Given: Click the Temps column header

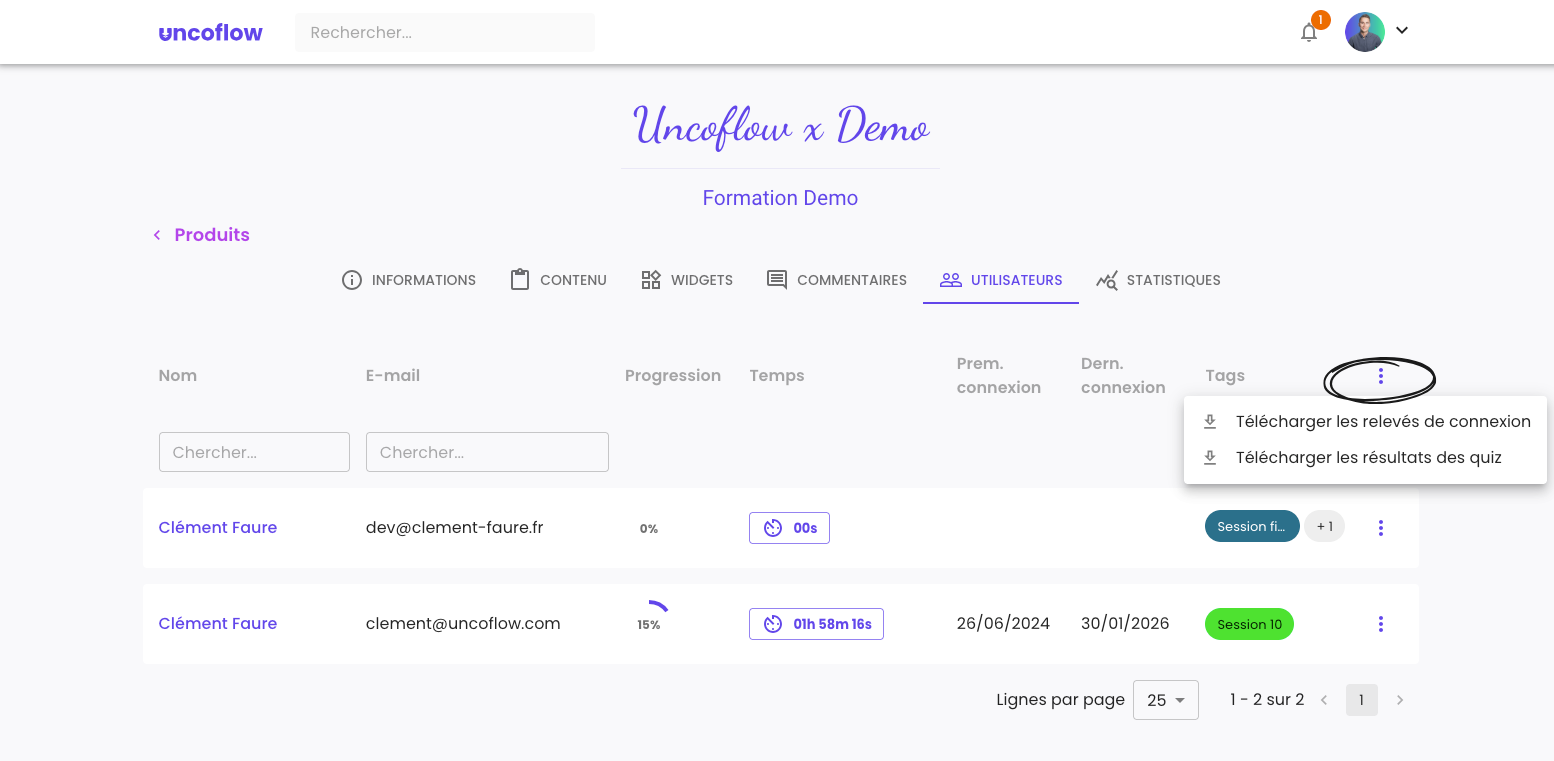Looking at the screenshot, I should click(777, 376).
